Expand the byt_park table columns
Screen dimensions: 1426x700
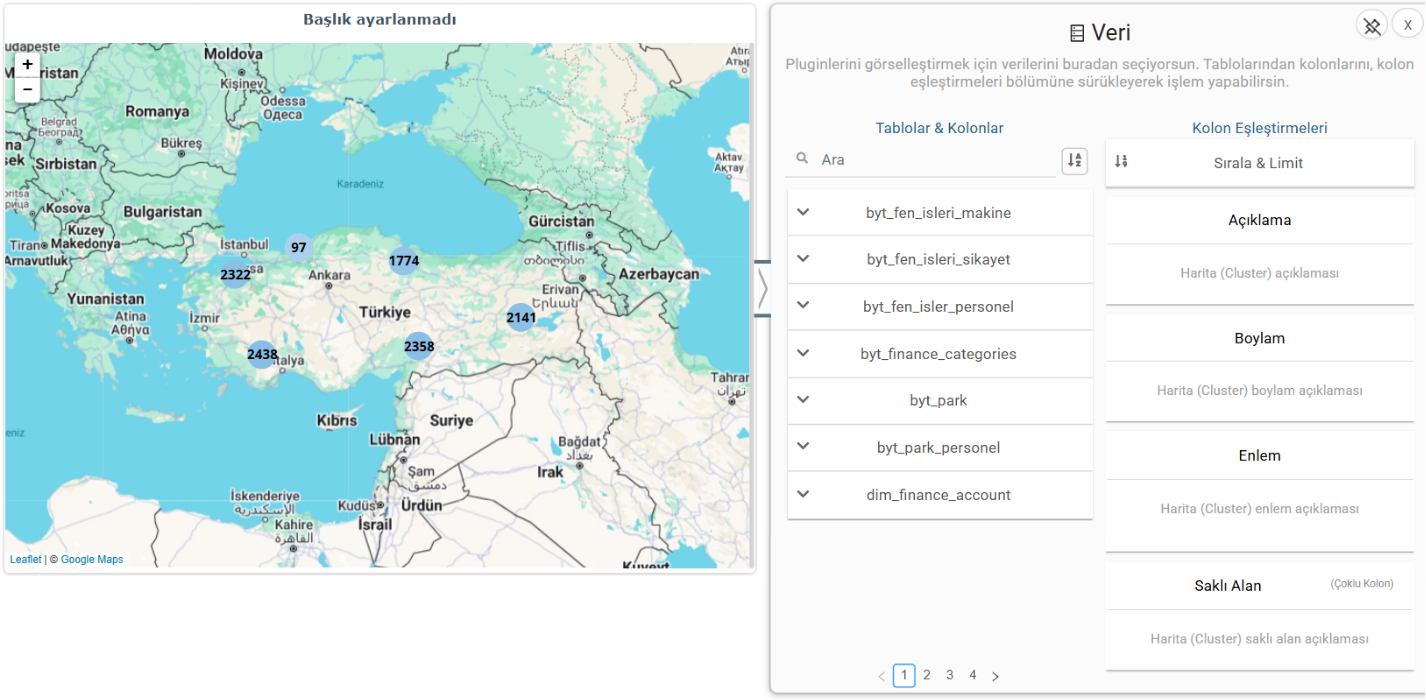pyautogui.click(x=803, y=400)
